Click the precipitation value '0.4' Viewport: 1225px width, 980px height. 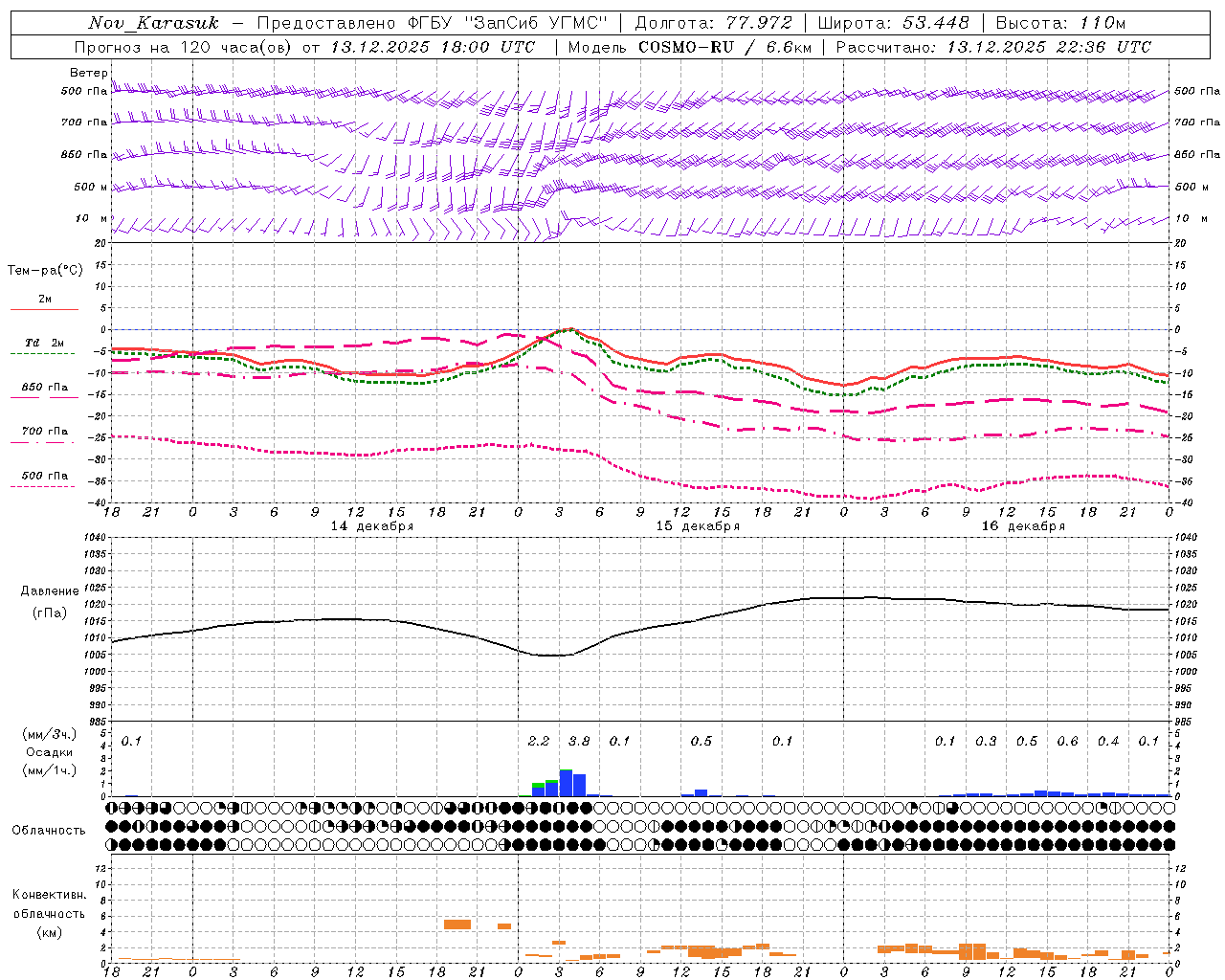click(1108, 741)
